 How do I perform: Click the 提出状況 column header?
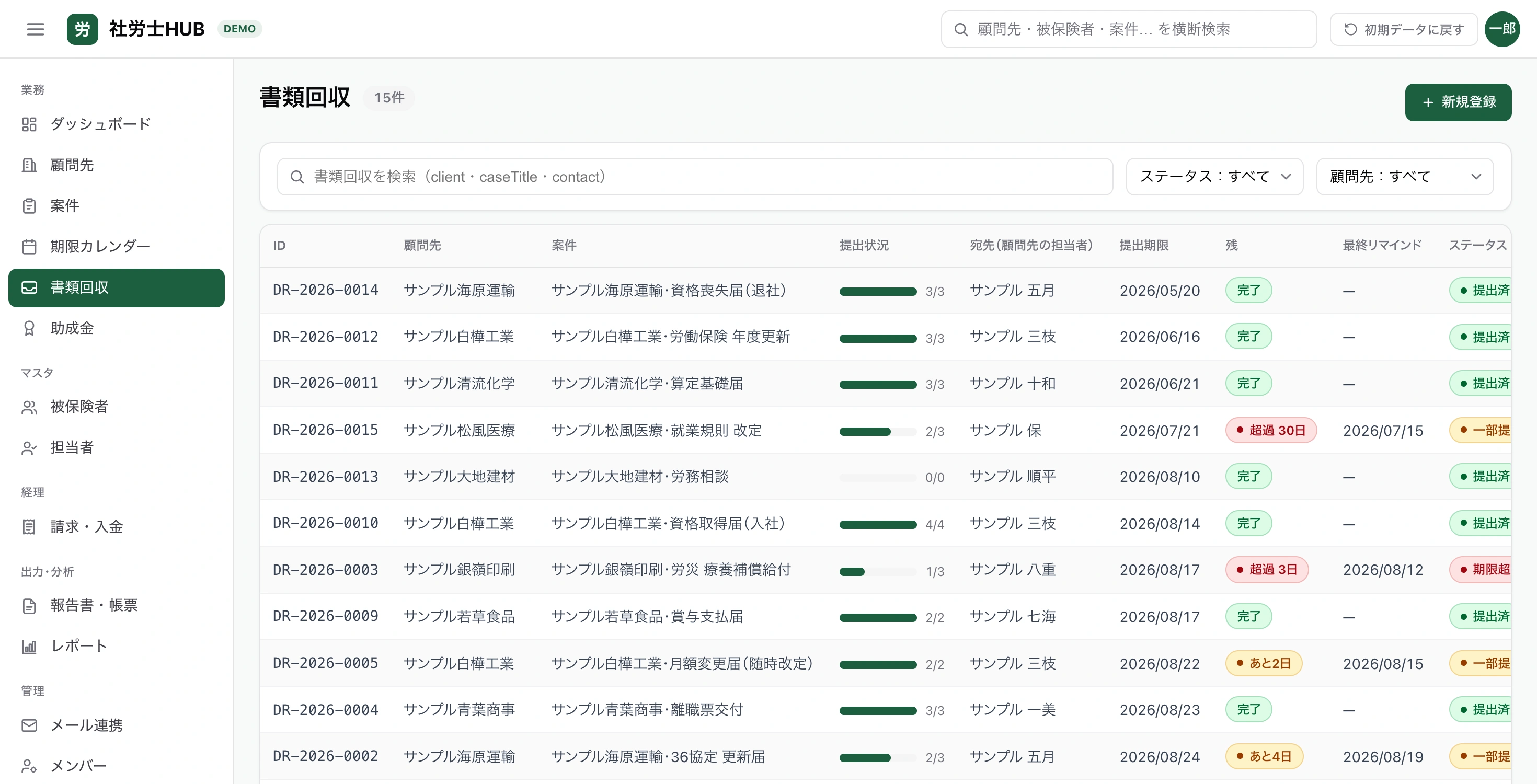click(864, 245)
